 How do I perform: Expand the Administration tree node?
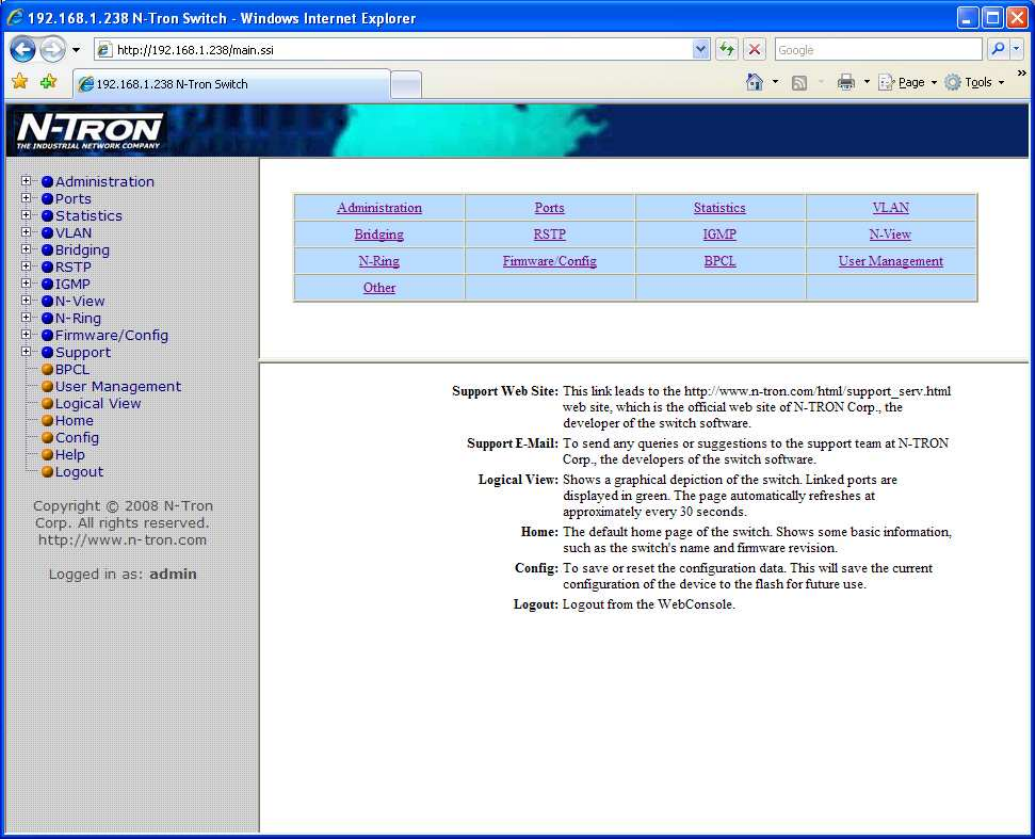point(26,180)
